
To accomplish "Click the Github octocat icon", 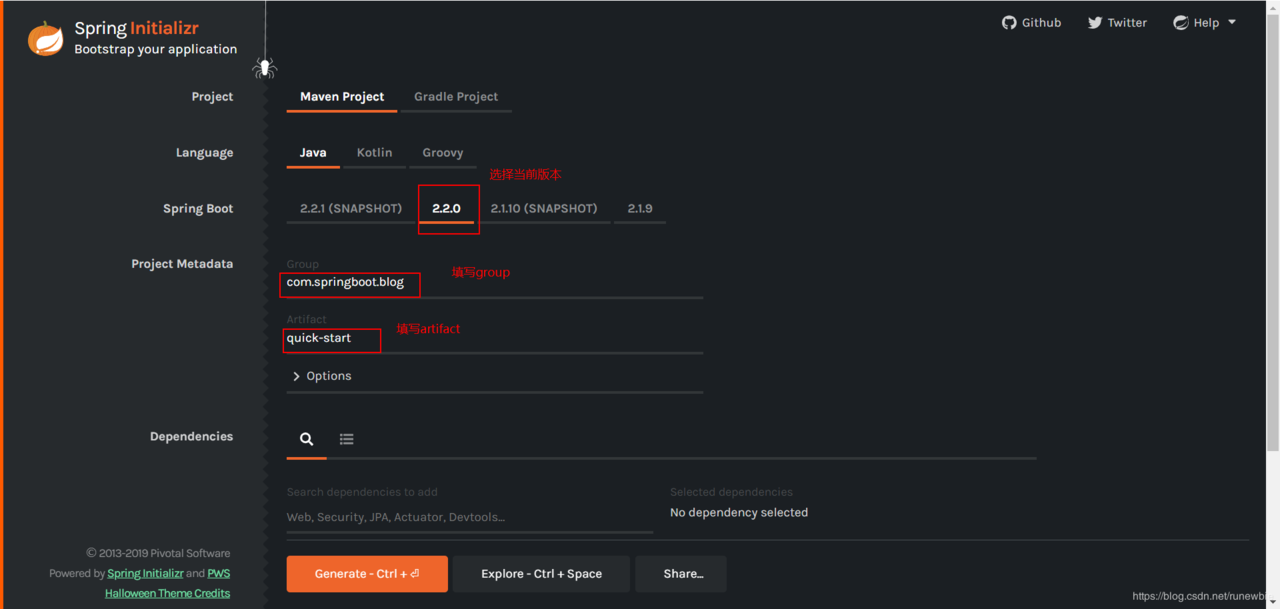I will click(1009, 22).
